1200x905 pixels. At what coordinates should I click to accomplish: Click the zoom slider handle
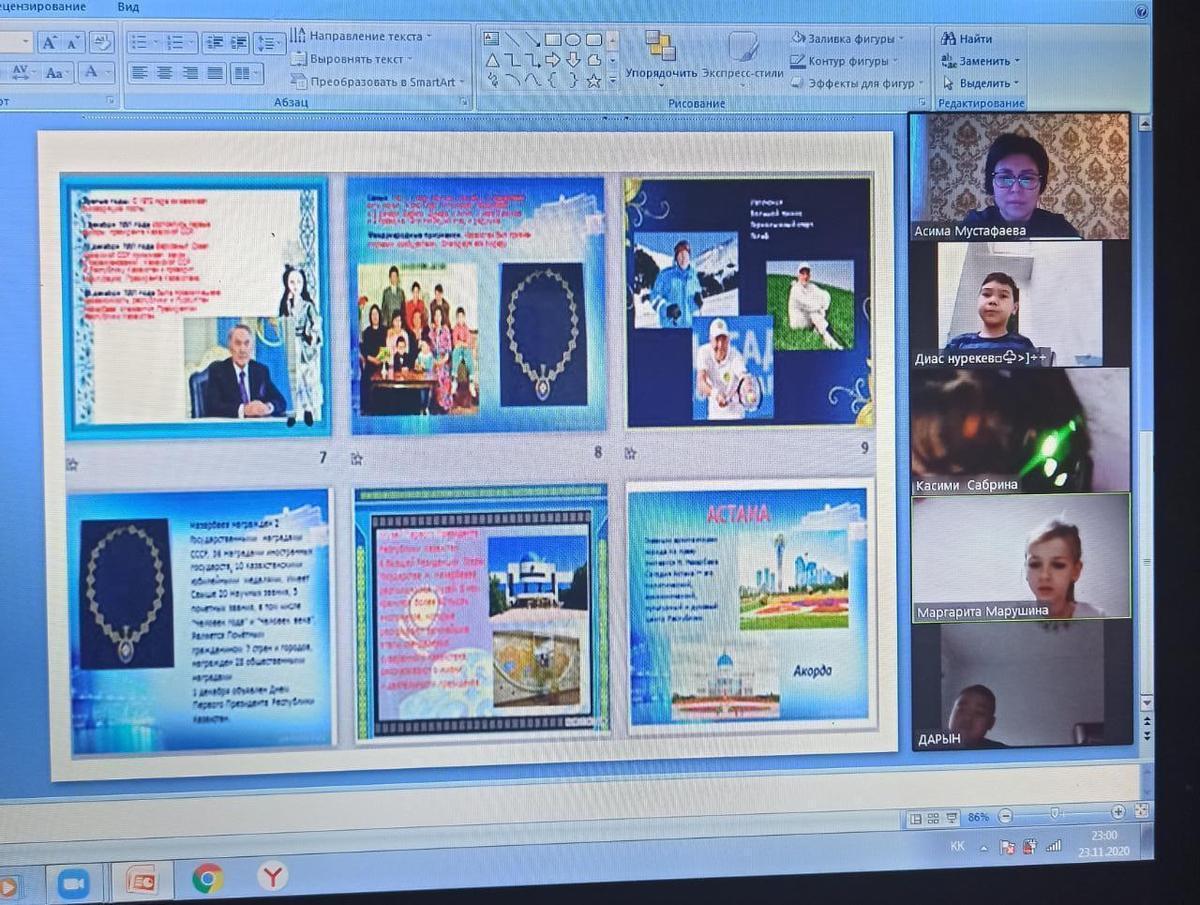[x=1055, y=815]
